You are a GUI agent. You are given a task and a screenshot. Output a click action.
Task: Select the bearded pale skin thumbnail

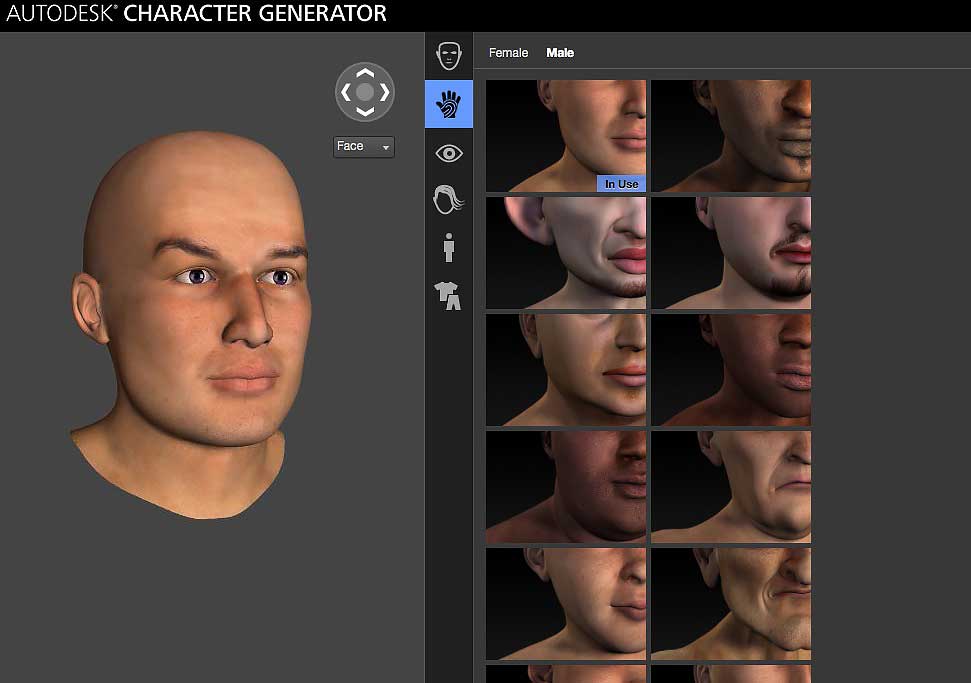click(x=730, y=252)
